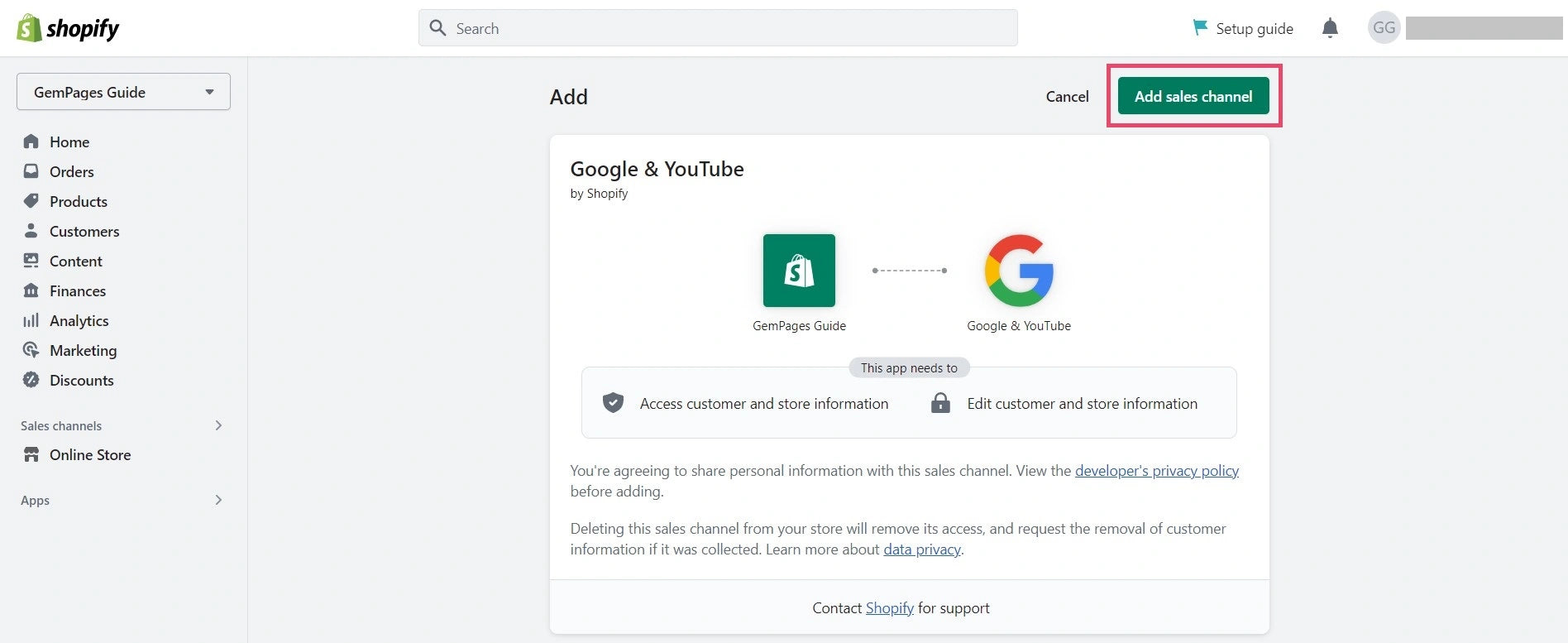Click the Marketing target icon
Screen dimensions: 1568x643
[31, 350]
